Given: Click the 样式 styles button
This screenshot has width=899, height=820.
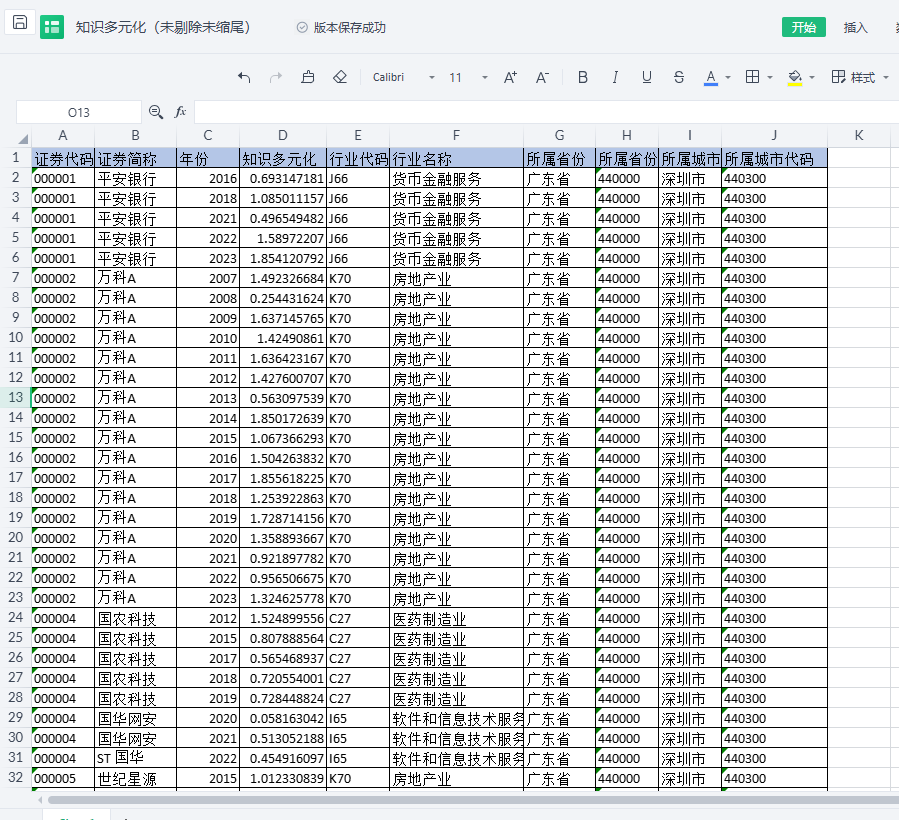Looking at the screenshot, I should 855,78.
